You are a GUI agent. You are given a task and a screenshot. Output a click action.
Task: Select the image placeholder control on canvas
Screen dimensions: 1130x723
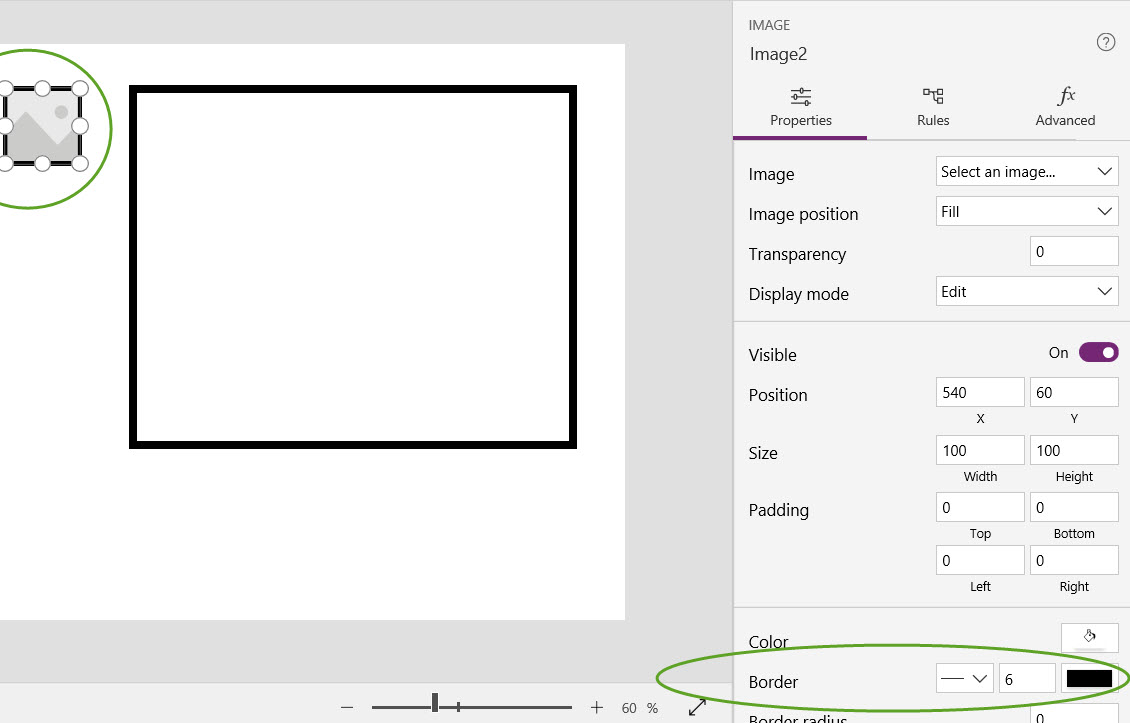click(x=42, y=126)
